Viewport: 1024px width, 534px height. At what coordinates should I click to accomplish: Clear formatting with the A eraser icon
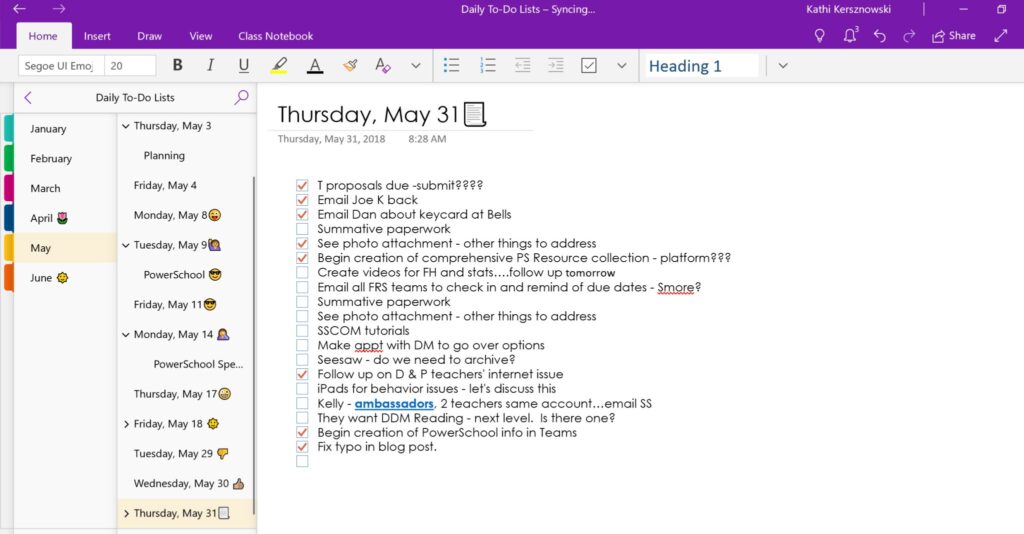[x=383, y=65]
